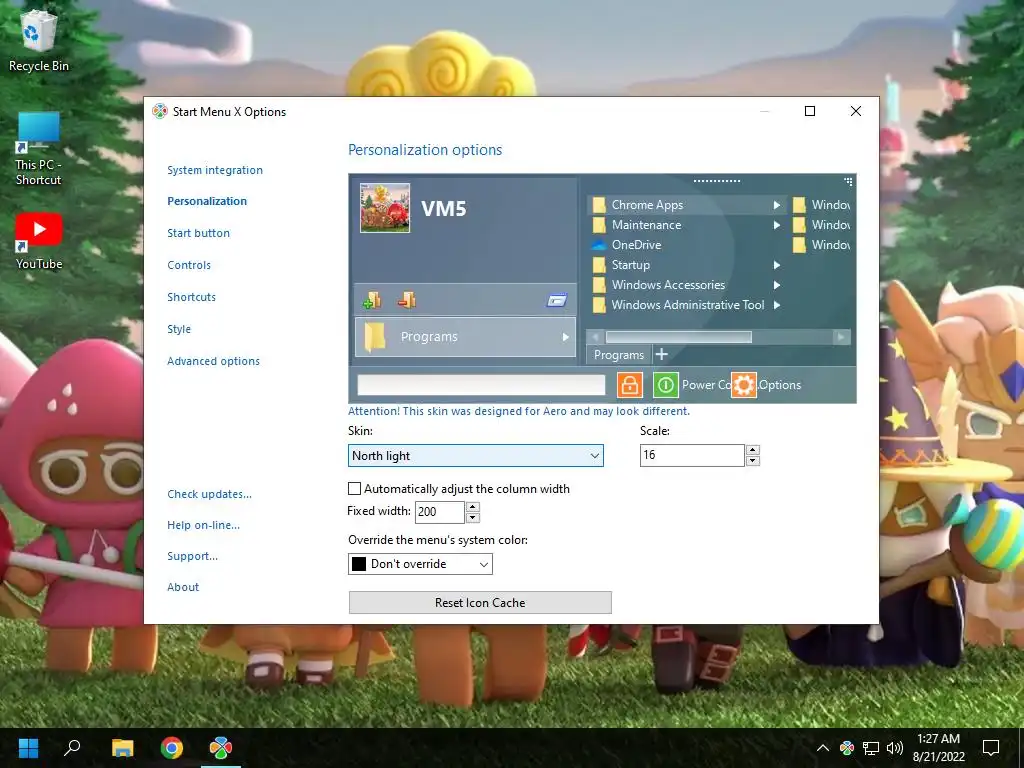This screenshot has height=768, width=1024.
Task: Open the Recycle Bin desktop icon
Action: (39, 42)
